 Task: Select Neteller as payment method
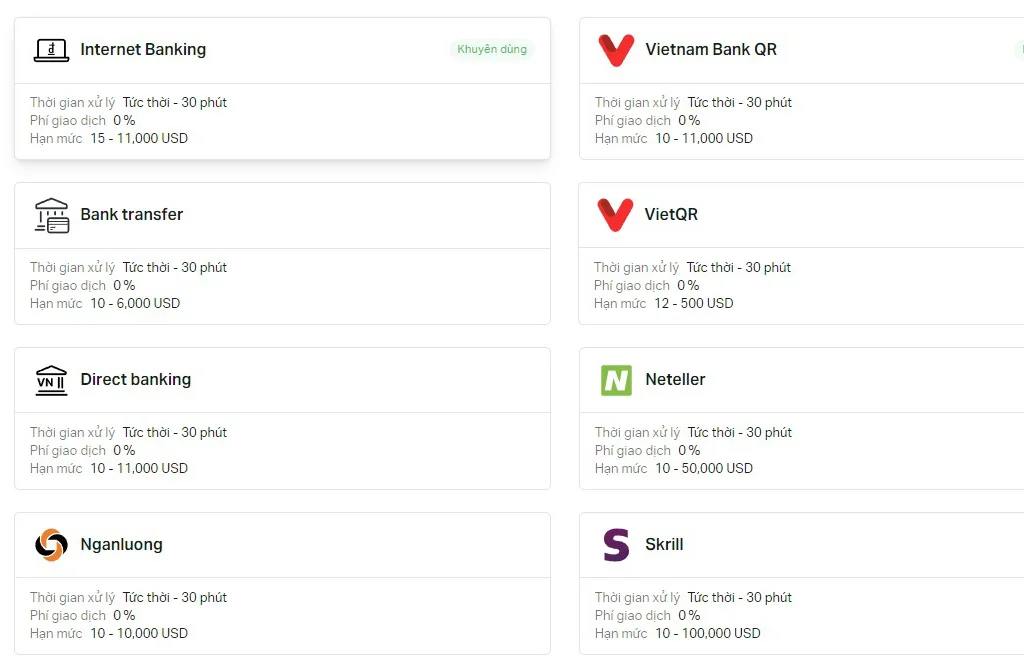click(676, 380)
